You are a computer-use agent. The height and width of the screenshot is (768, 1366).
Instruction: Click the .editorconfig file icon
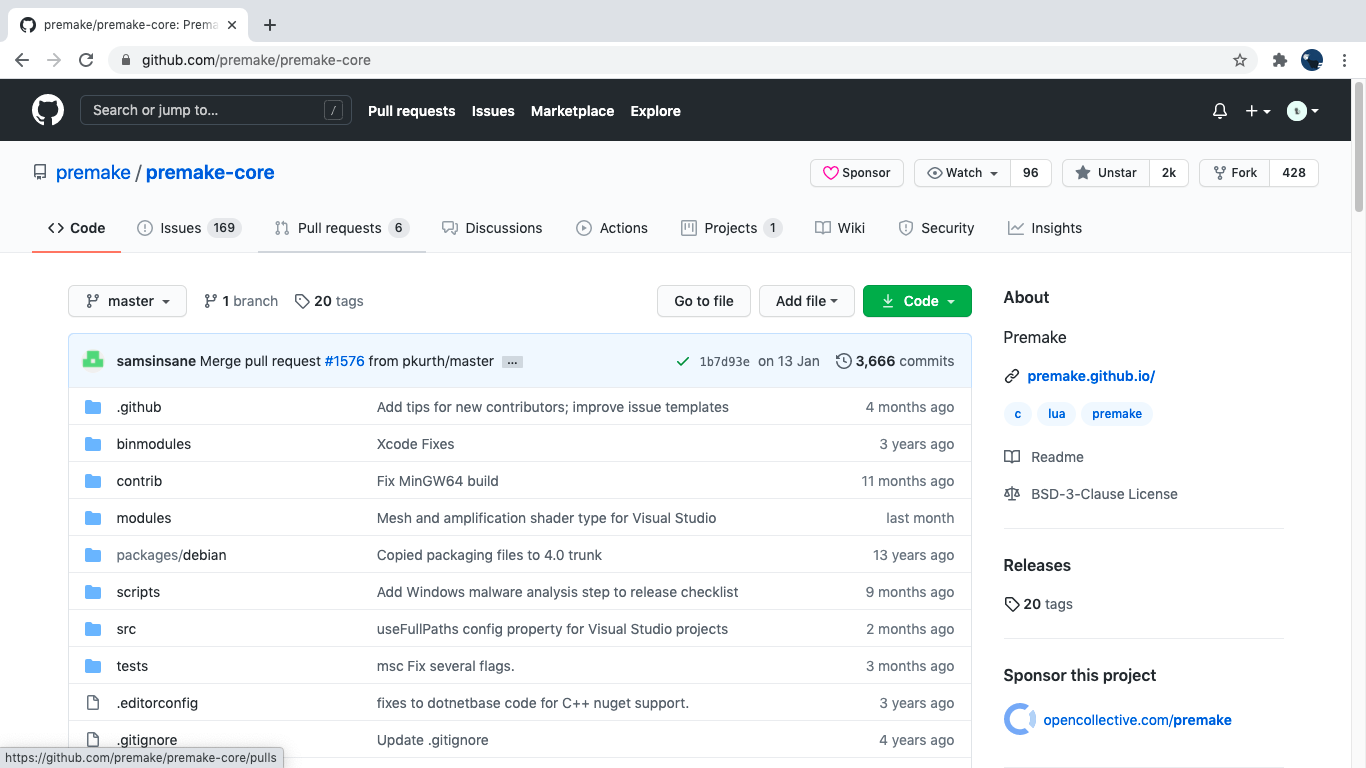93,703
